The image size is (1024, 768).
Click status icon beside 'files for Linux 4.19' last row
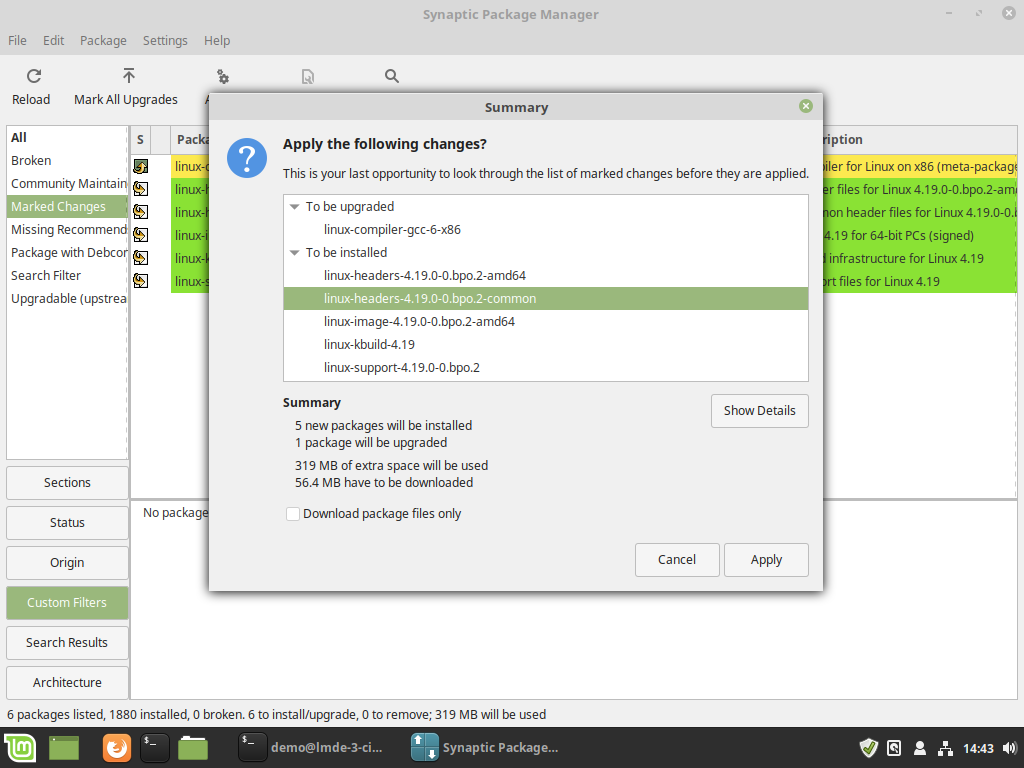tap(140, 281)
